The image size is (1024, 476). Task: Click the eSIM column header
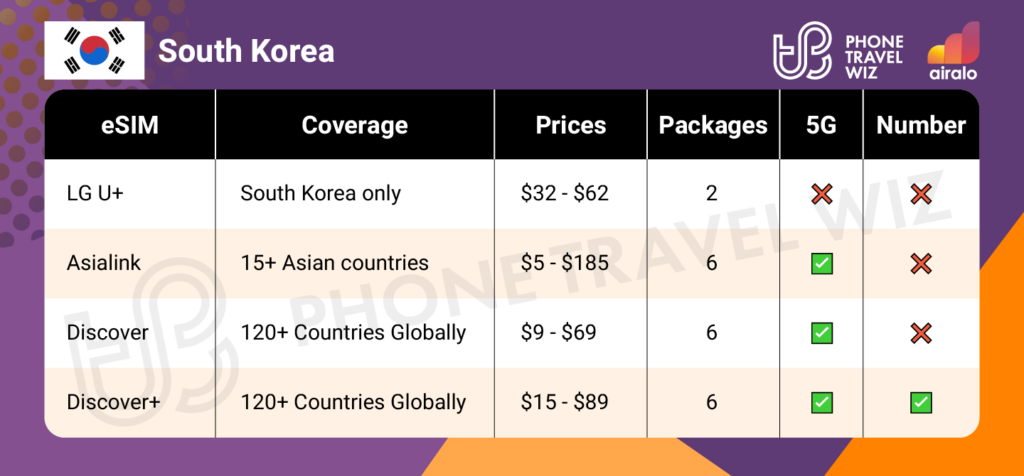click(130, 126)
